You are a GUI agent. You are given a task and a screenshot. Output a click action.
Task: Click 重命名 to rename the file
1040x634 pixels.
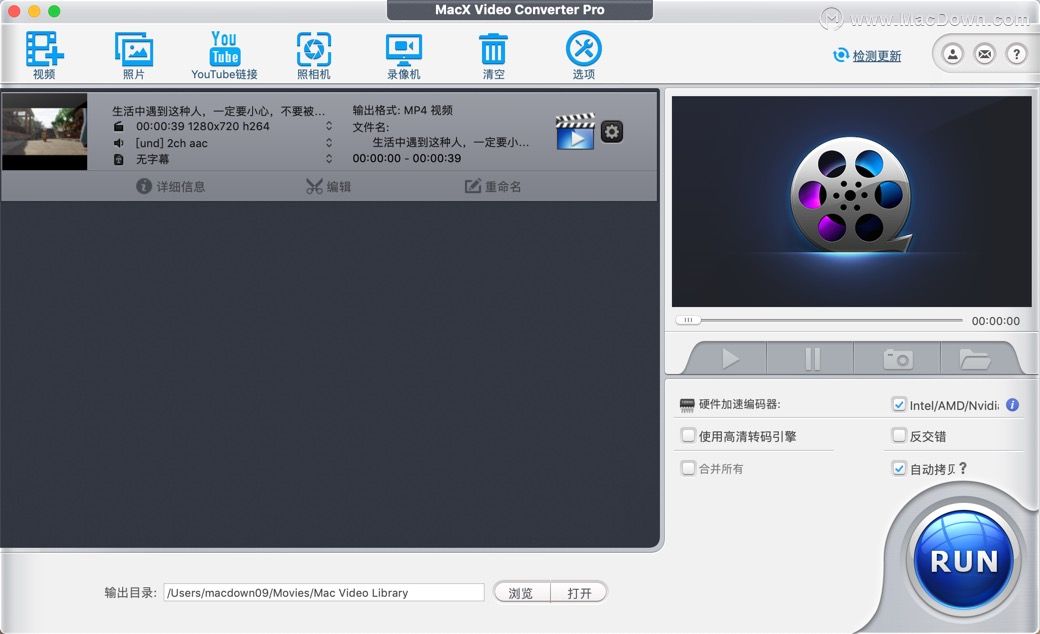tap(493, 186)
